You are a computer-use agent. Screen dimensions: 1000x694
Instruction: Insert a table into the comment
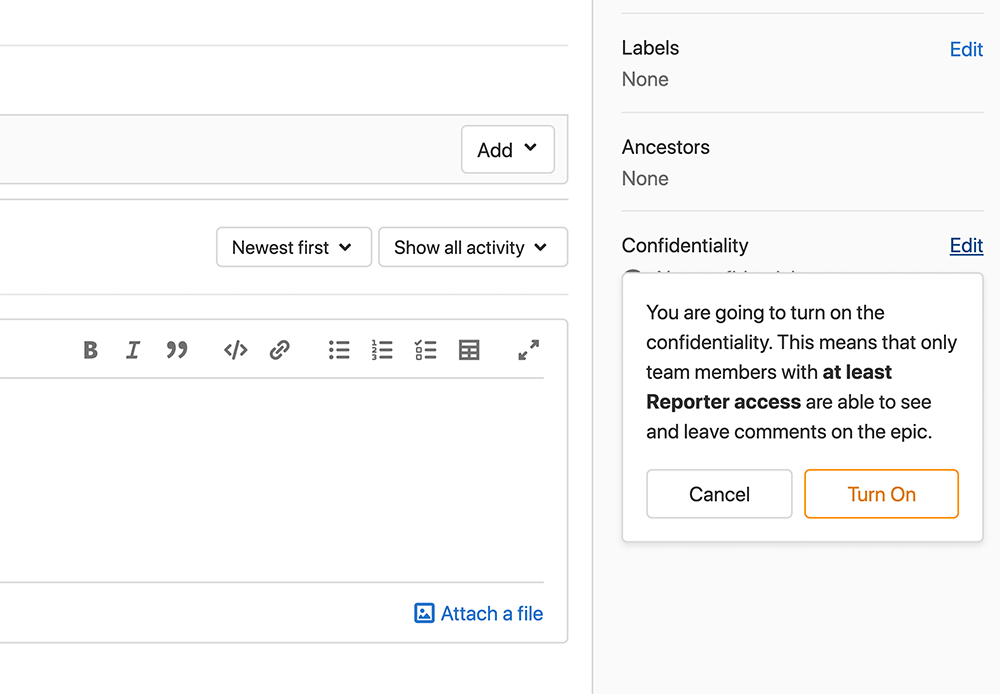click(469, 350)
